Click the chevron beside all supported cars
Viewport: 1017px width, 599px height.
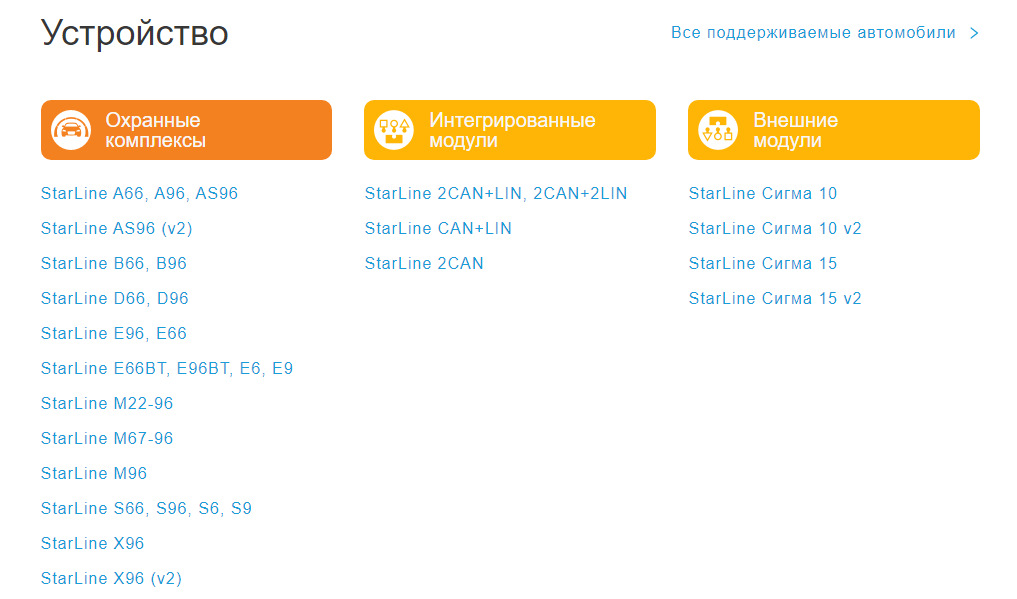click(974, 33)
